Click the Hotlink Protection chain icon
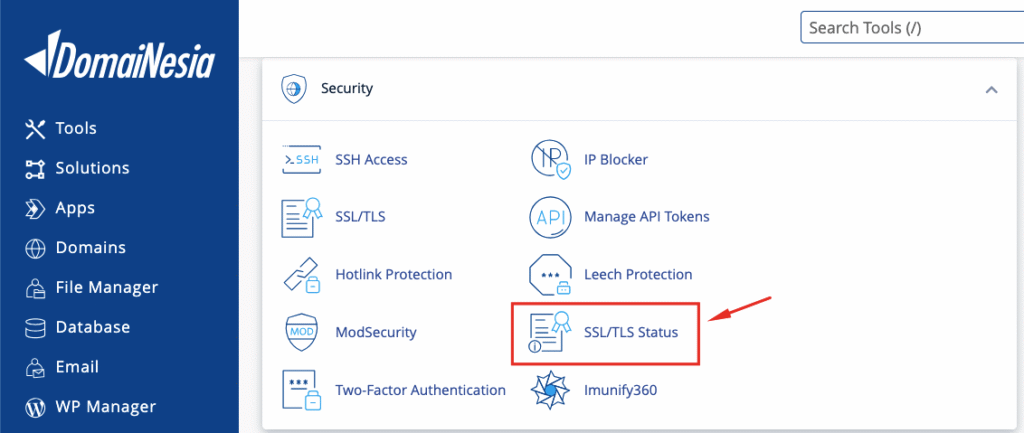Image resolution: width=1024 pixels, height=433 pixels. click(x=301, y=275)
